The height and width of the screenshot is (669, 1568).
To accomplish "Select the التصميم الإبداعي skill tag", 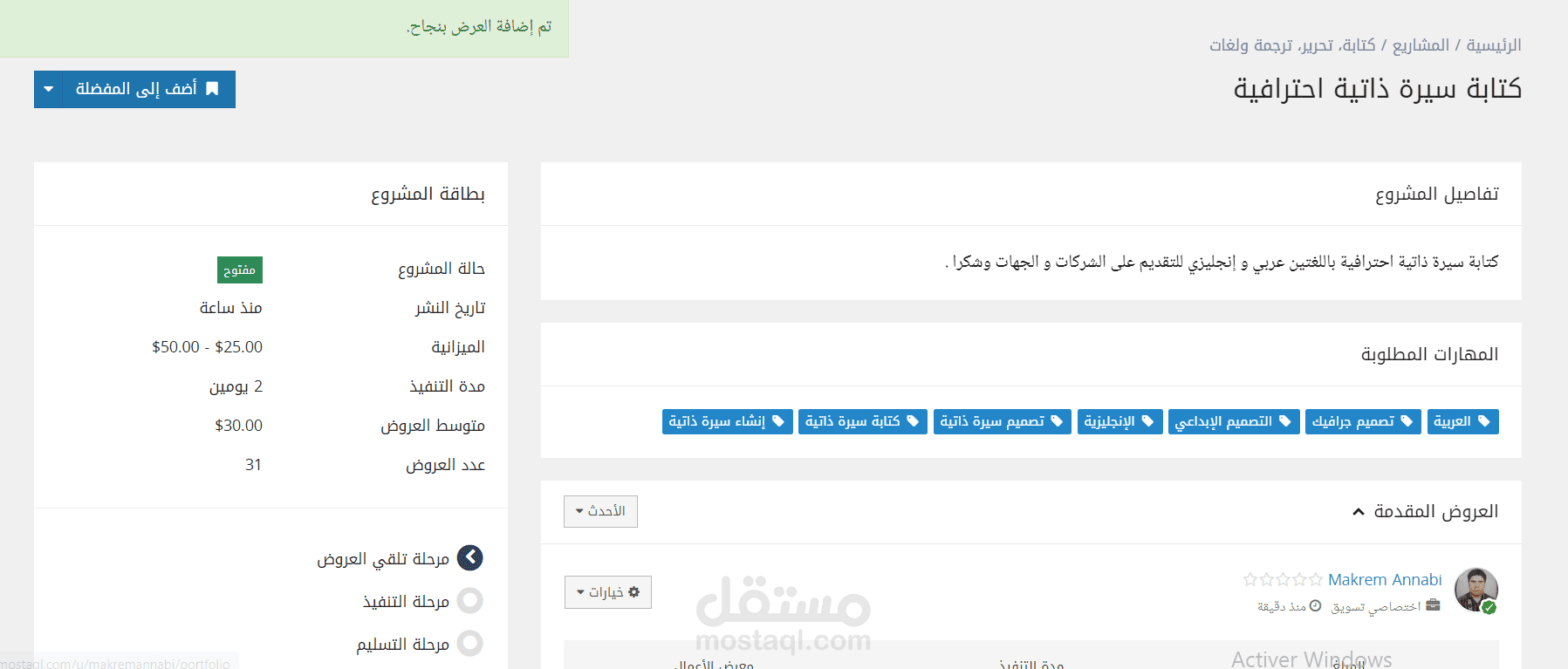I will (x=1234, y=421).
